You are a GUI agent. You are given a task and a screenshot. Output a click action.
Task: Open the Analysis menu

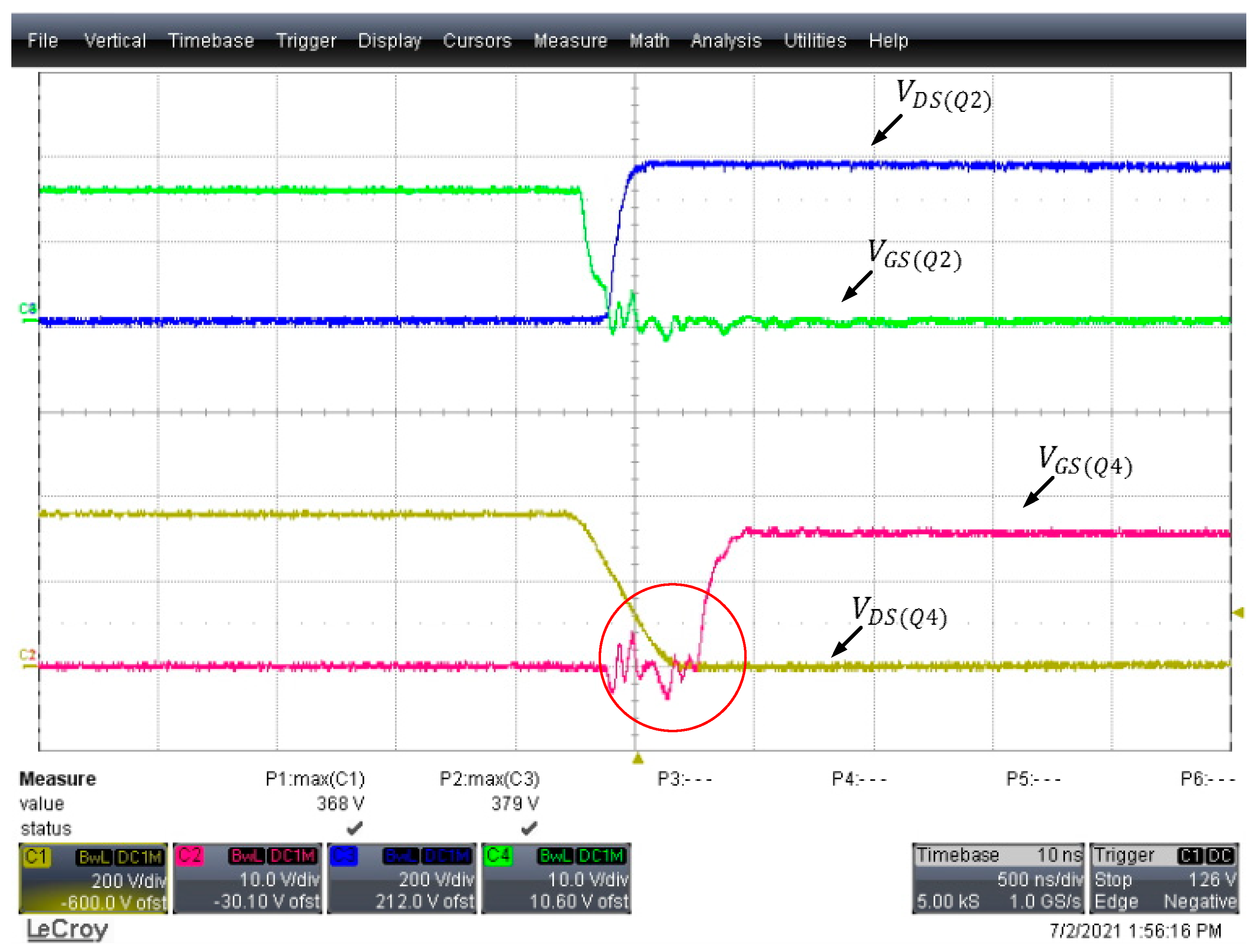coord(726,41)
